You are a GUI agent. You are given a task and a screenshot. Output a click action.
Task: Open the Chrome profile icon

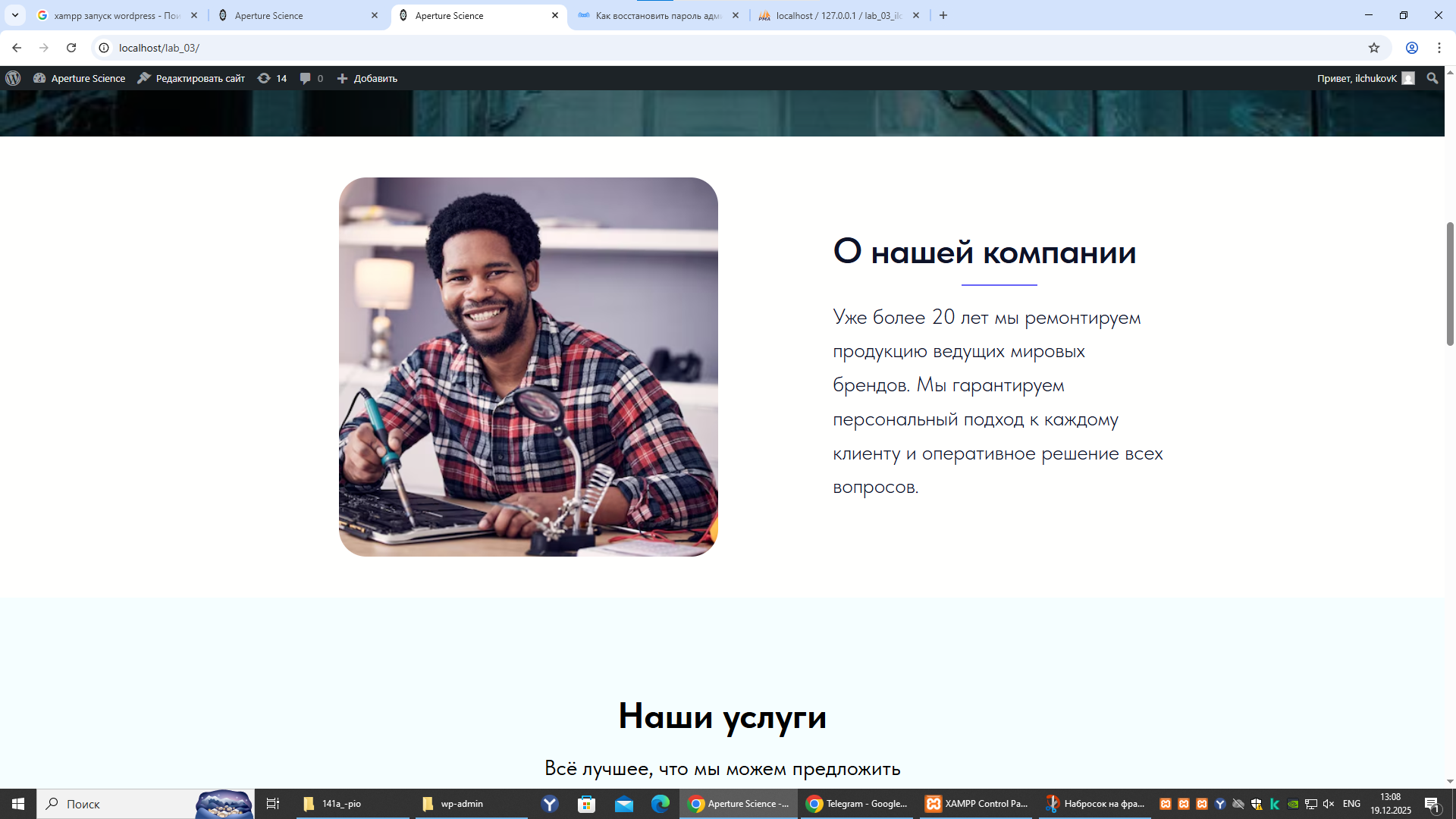point(1411,48)
